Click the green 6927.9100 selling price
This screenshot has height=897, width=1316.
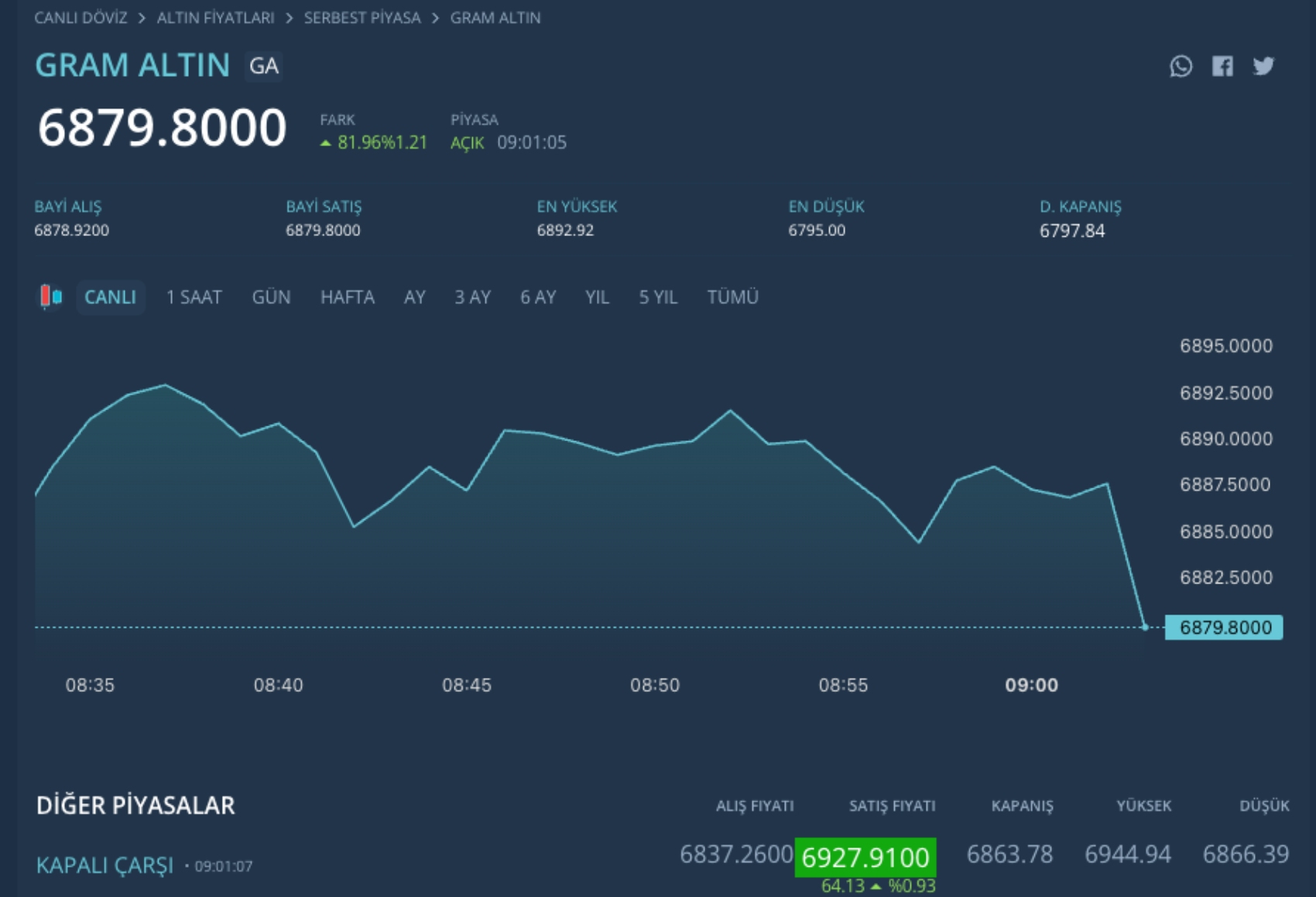[865, 858]
